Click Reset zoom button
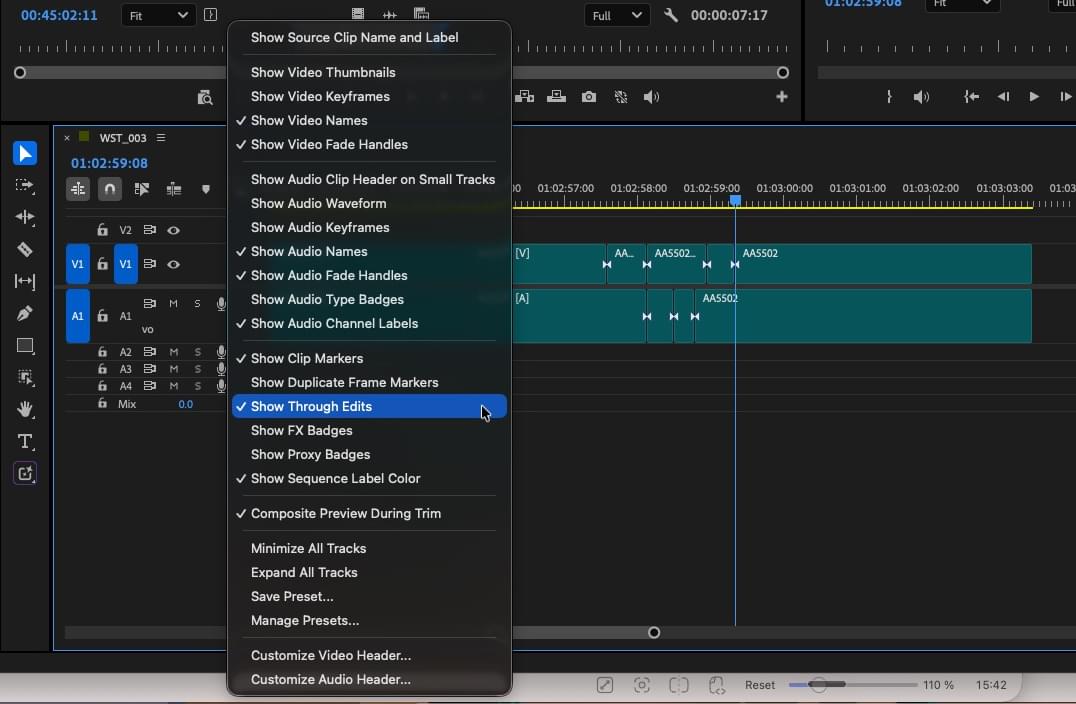This screenshot has width=1076, height=704. coord(760,685)
